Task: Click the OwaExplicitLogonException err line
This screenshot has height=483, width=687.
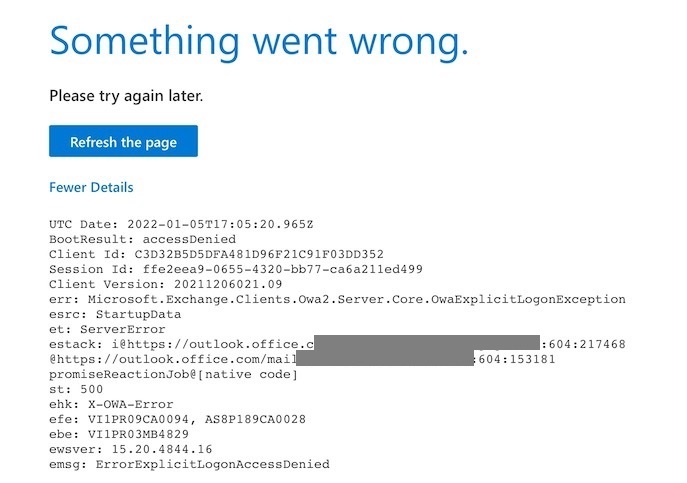Action: [337, 299]
